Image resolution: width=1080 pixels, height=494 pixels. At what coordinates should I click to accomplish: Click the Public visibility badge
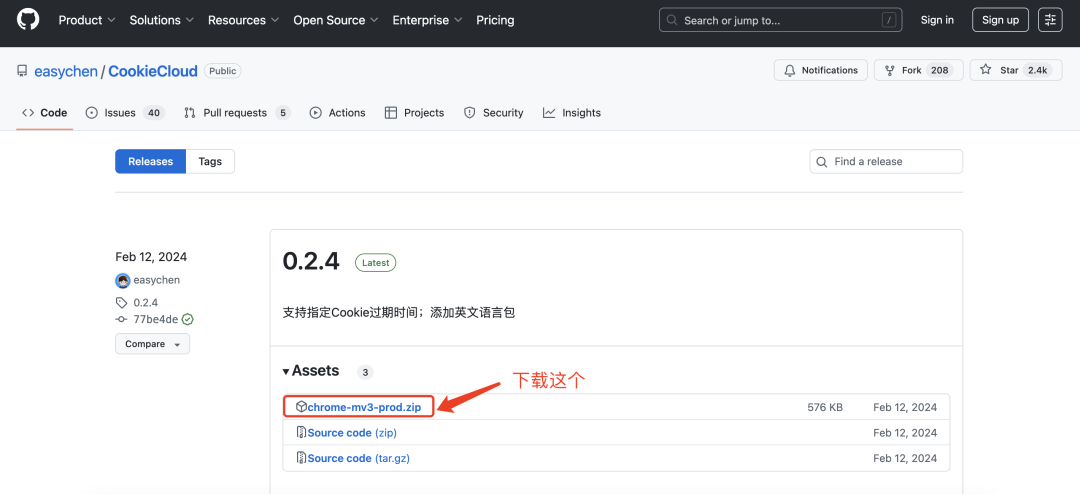point(222,71)
